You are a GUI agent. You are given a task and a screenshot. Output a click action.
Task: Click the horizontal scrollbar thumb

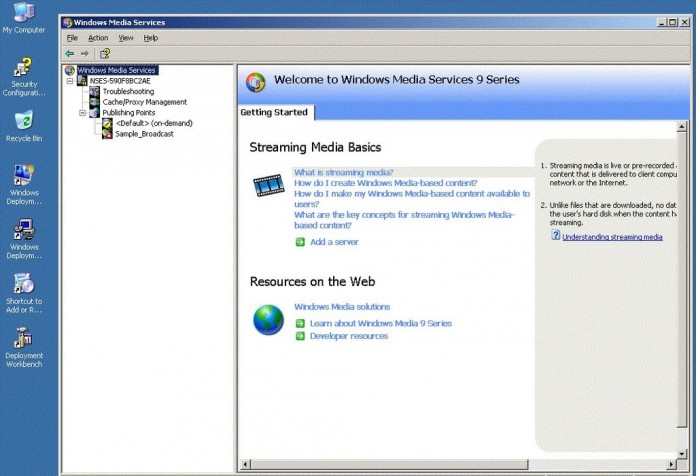pyautogui.click(x=389, y=464)
